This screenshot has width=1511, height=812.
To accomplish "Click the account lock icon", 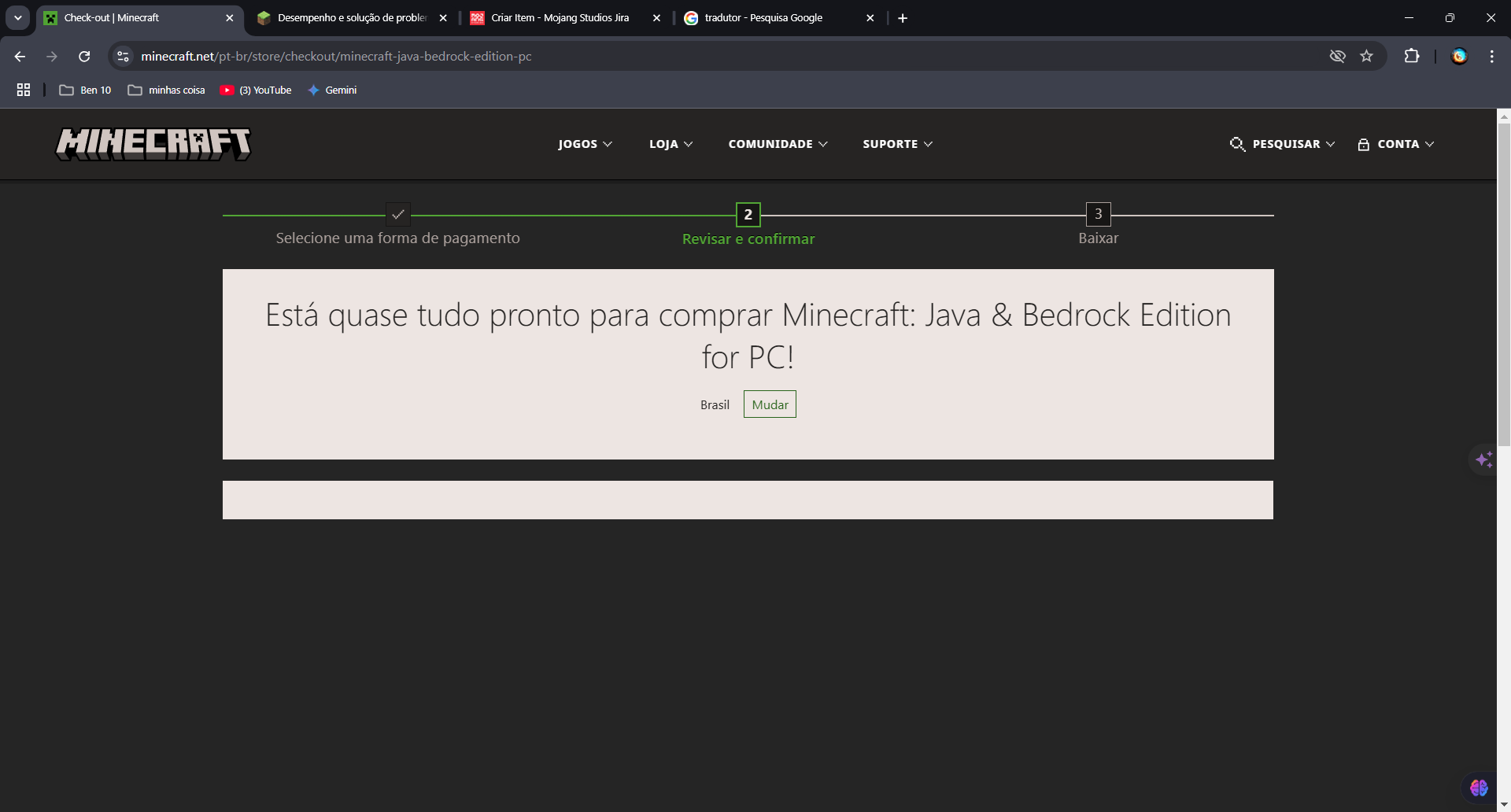I will click(1364, 144).
